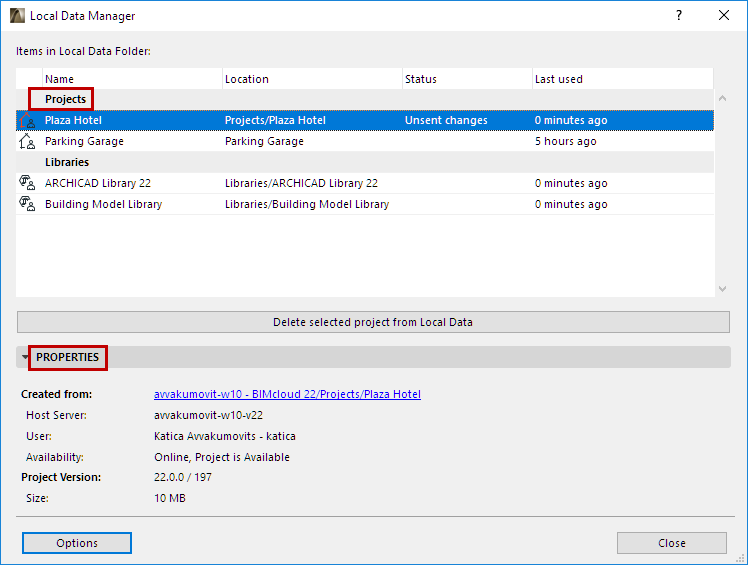Viewport: 748px width, 565px height.
Task: Click the Close button
Action: tap(672, 543)
